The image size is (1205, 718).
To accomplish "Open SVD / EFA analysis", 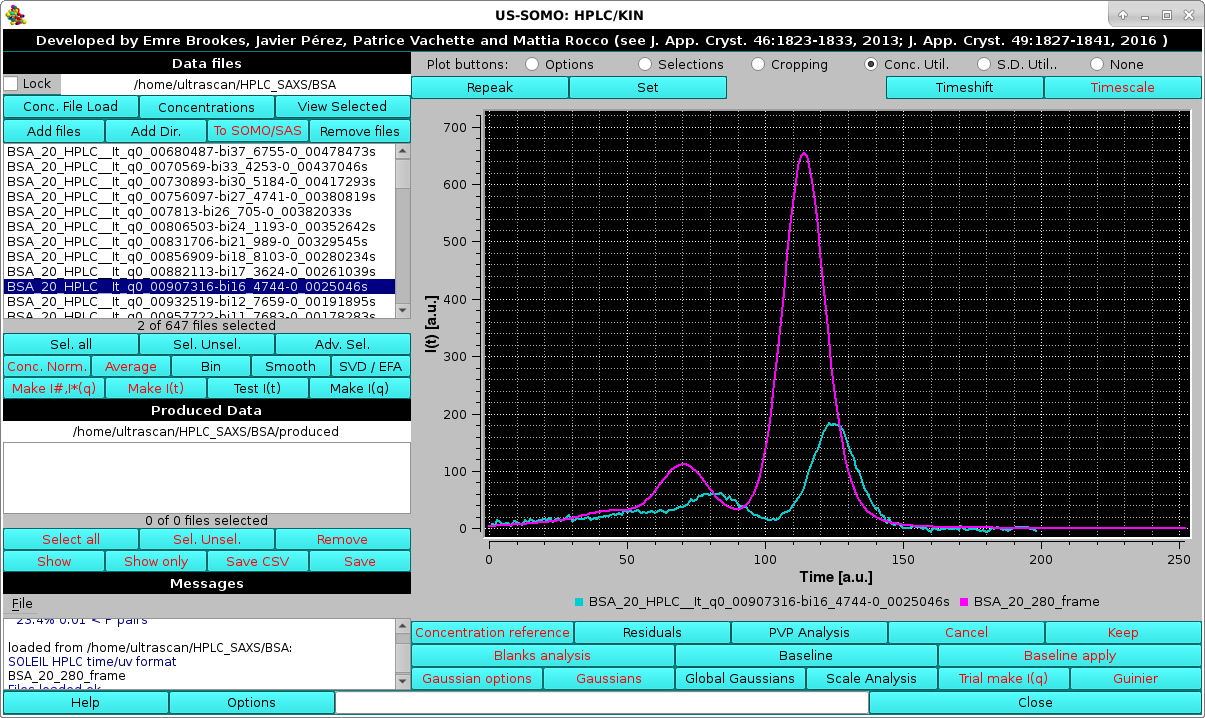I will pyautogui.click(x=370, y=366).
